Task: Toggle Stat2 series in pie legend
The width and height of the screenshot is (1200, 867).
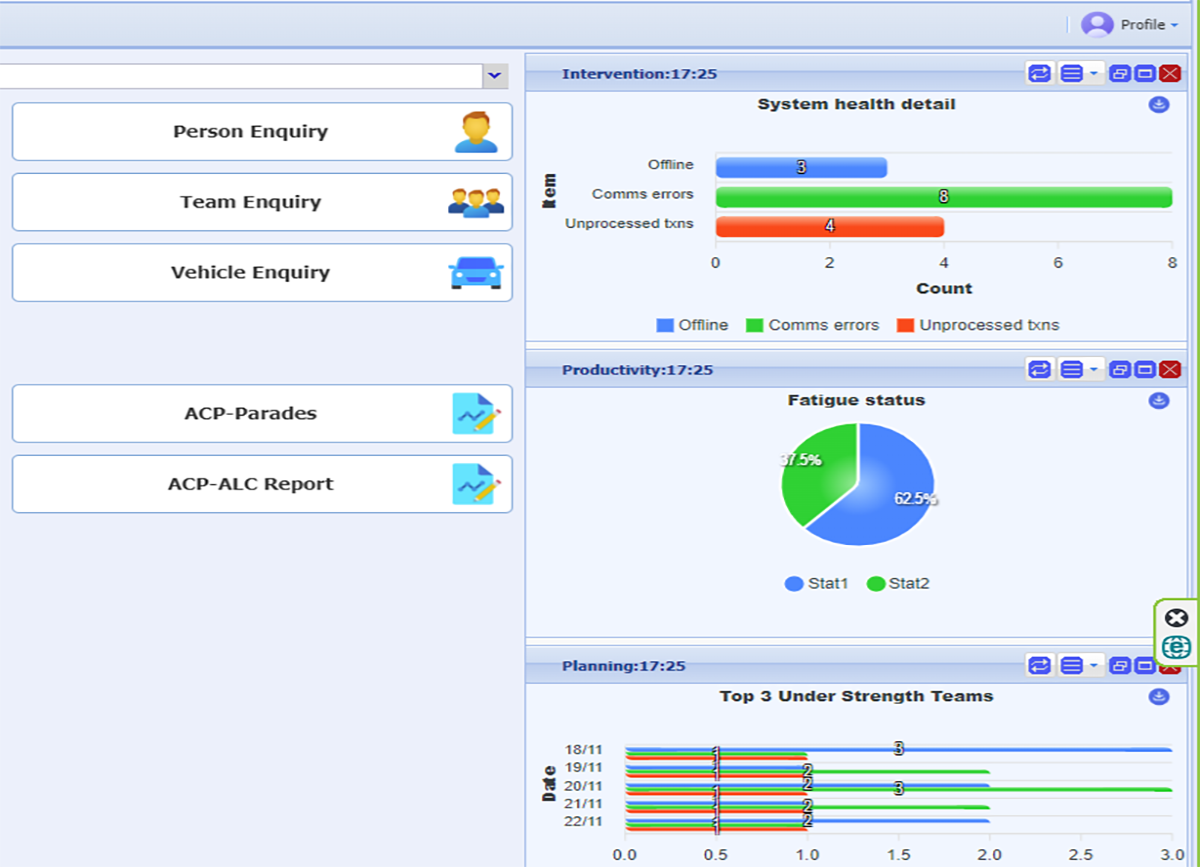Action: point(898,583)
